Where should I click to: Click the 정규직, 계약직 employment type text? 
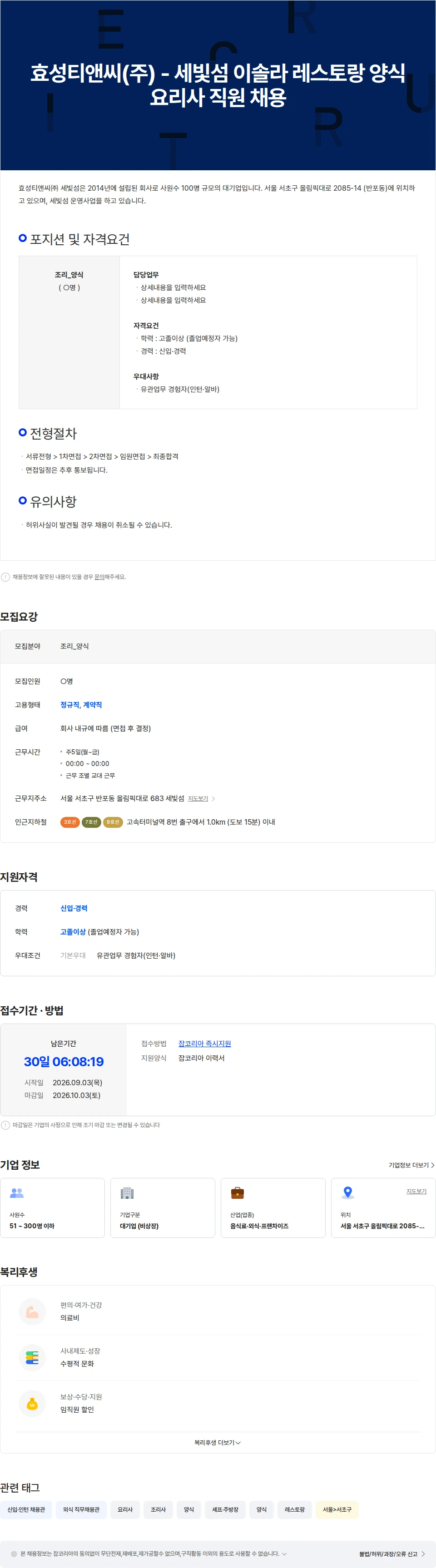(81, 705)
